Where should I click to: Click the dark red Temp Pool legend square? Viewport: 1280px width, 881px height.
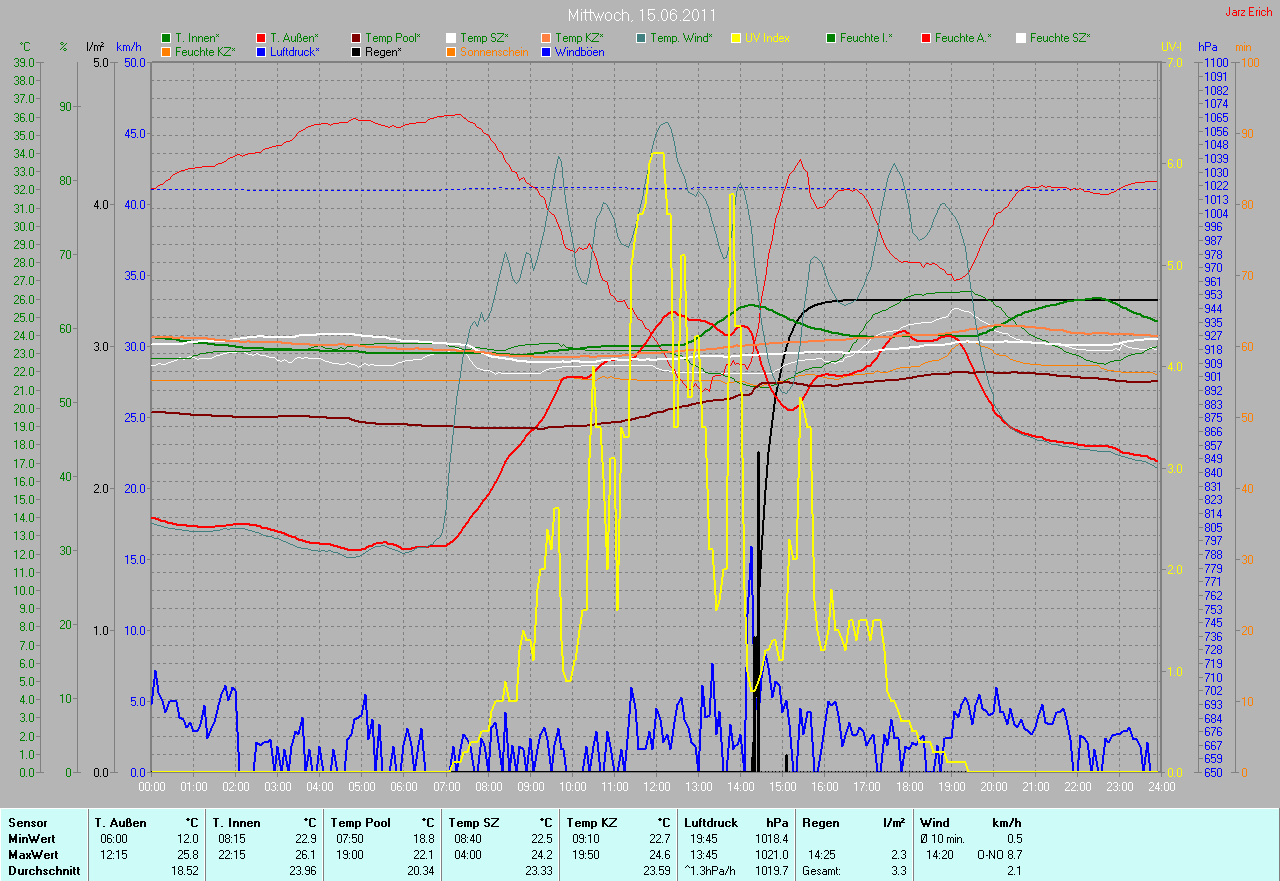coord(356,38)
